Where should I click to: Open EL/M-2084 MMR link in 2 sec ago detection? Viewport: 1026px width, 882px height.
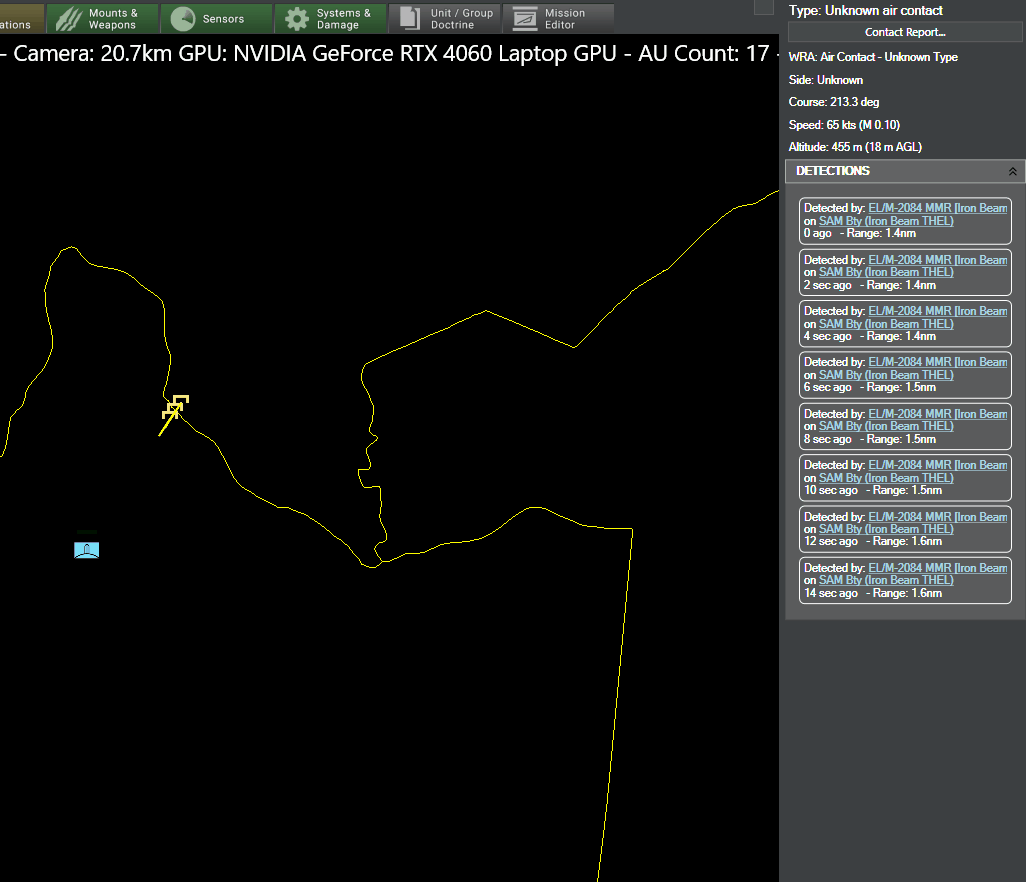937,260
